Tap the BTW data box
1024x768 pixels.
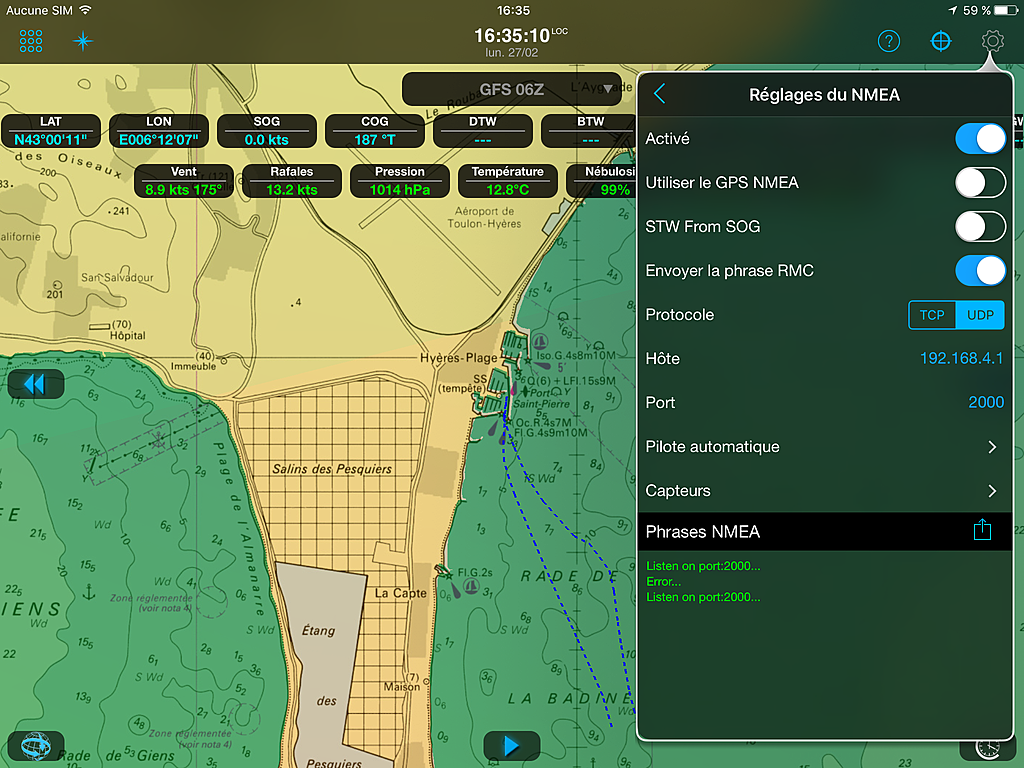click(589, 131)
